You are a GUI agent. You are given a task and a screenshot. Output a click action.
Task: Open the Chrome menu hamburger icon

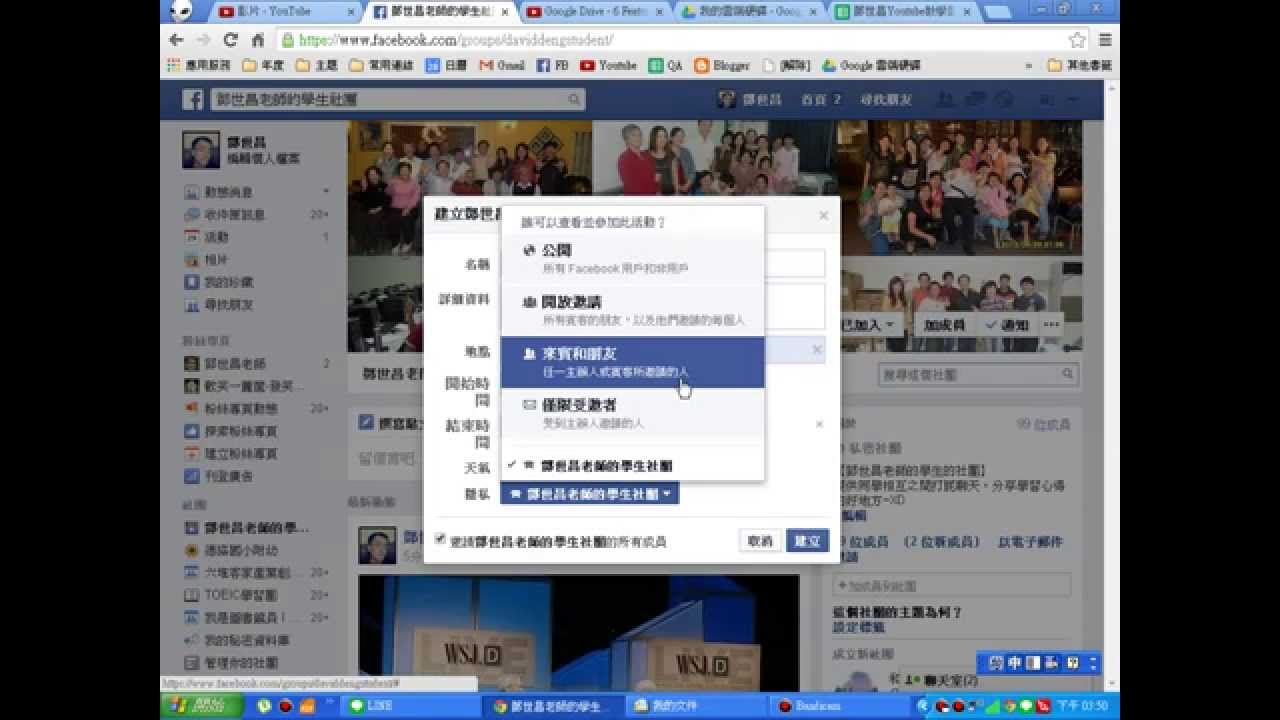[1105, 40]
